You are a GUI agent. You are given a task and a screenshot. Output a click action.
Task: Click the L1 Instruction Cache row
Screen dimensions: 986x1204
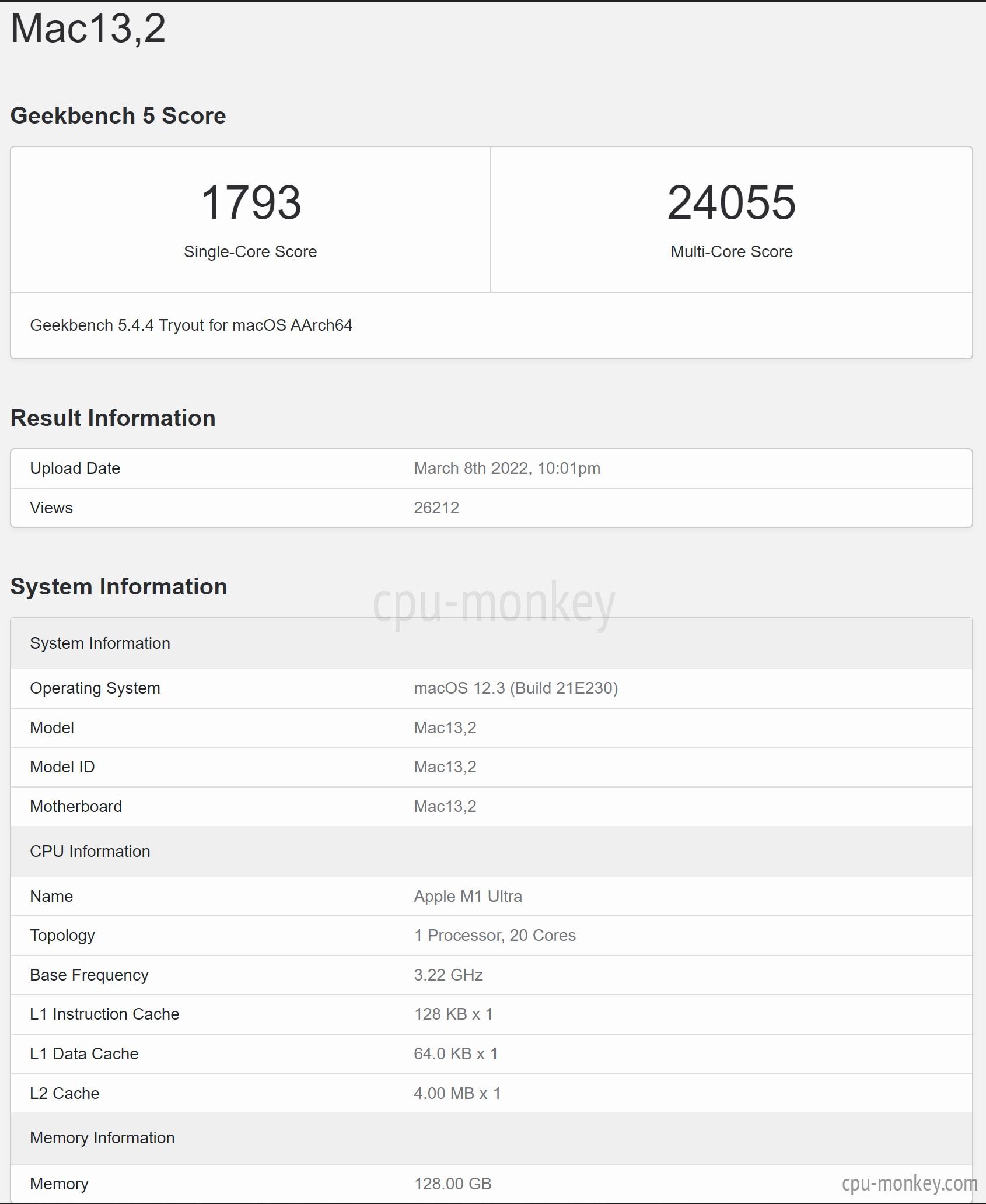pyautogui.click(x=491, y=1014)
